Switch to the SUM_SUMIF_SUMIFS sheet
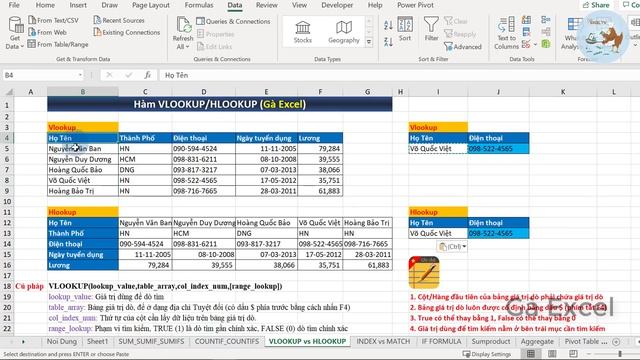 (x=151, y=342)
